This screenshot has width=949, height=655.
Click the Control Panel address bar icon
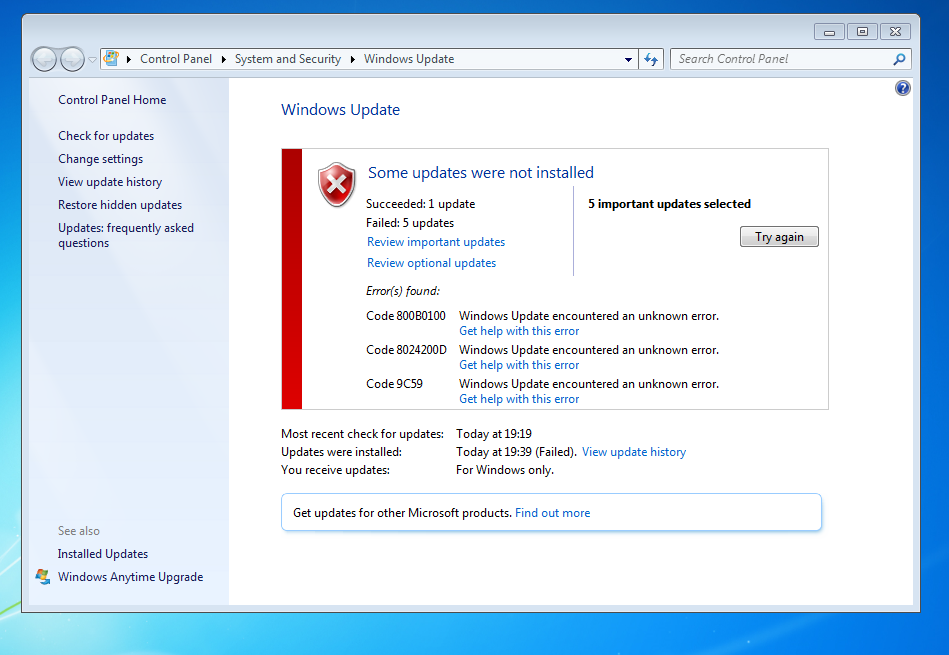tap(111, 59)
